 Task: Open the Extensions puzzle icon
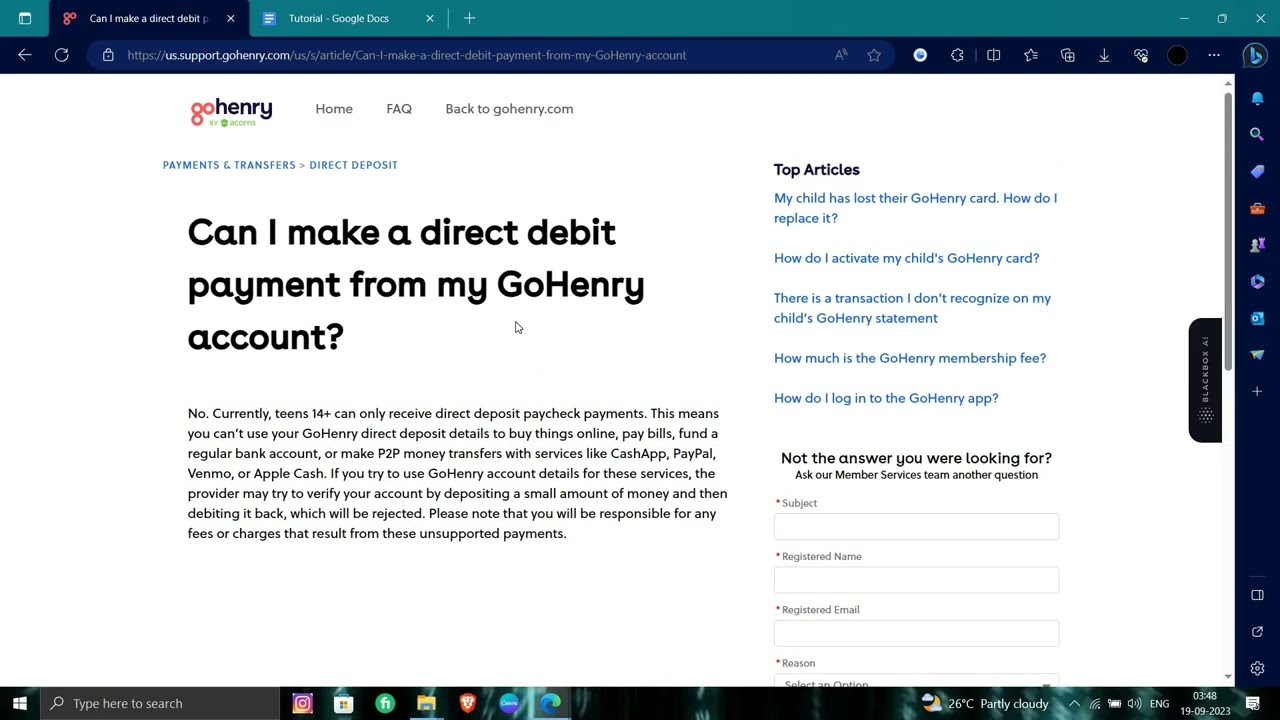pyautogui.click(x=957, y=55)
